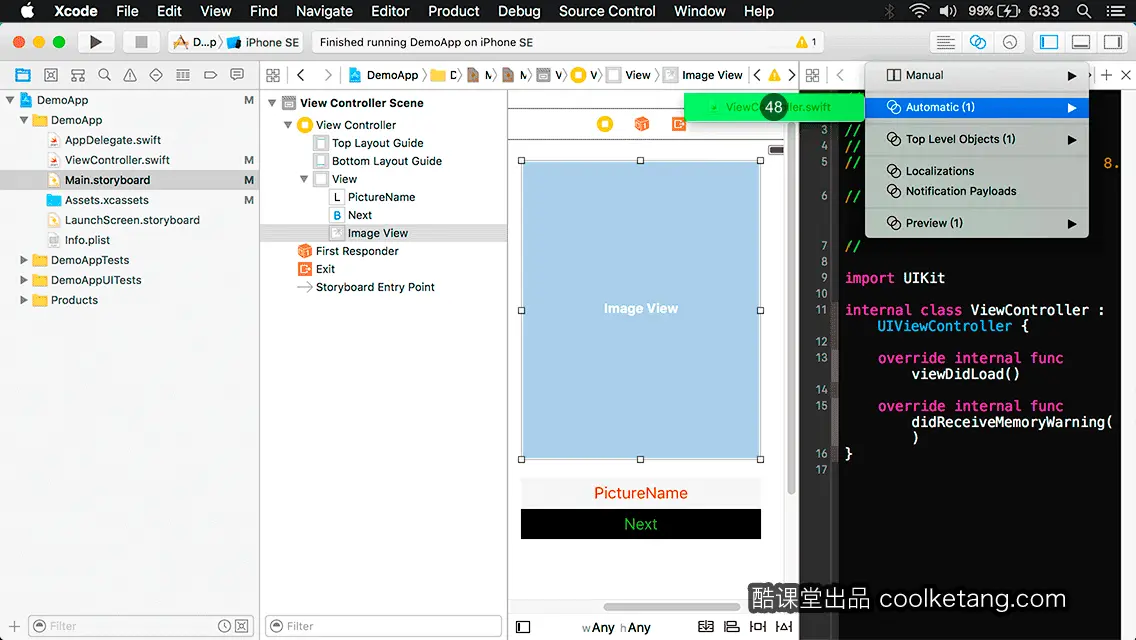This screenshot has height=640, width=1136.
Task: Open the Symbol navigator
Action: [51, 75]
